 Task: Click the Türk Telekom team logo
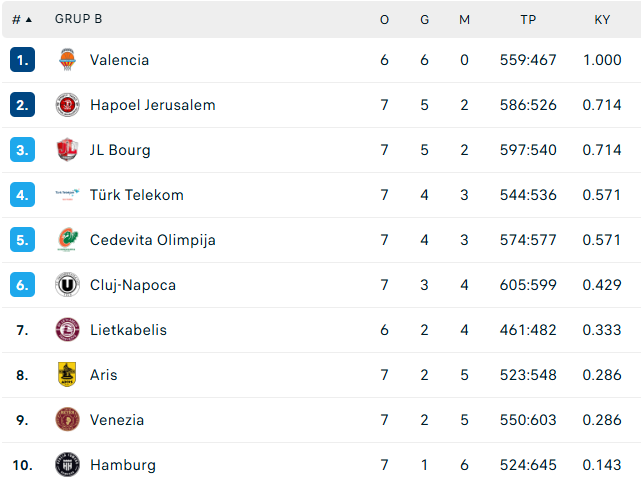pyautogui.click(x=67, y=195)
